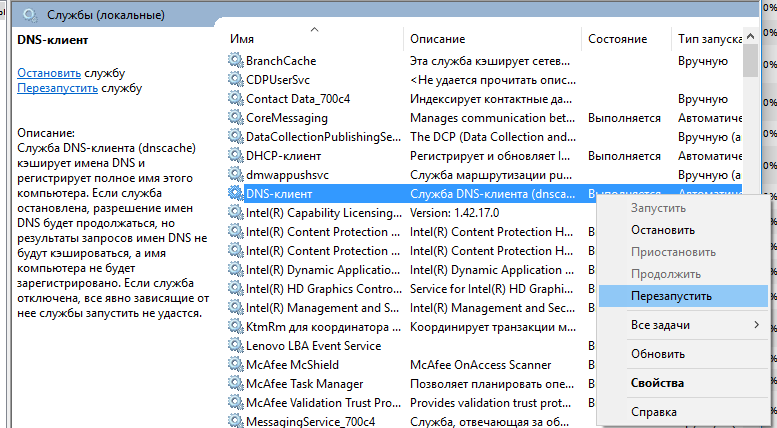Click the Intel(R) Dynamic Applicatio... gear icon
This screenshot has height=428, width=777.
(235, 269)
